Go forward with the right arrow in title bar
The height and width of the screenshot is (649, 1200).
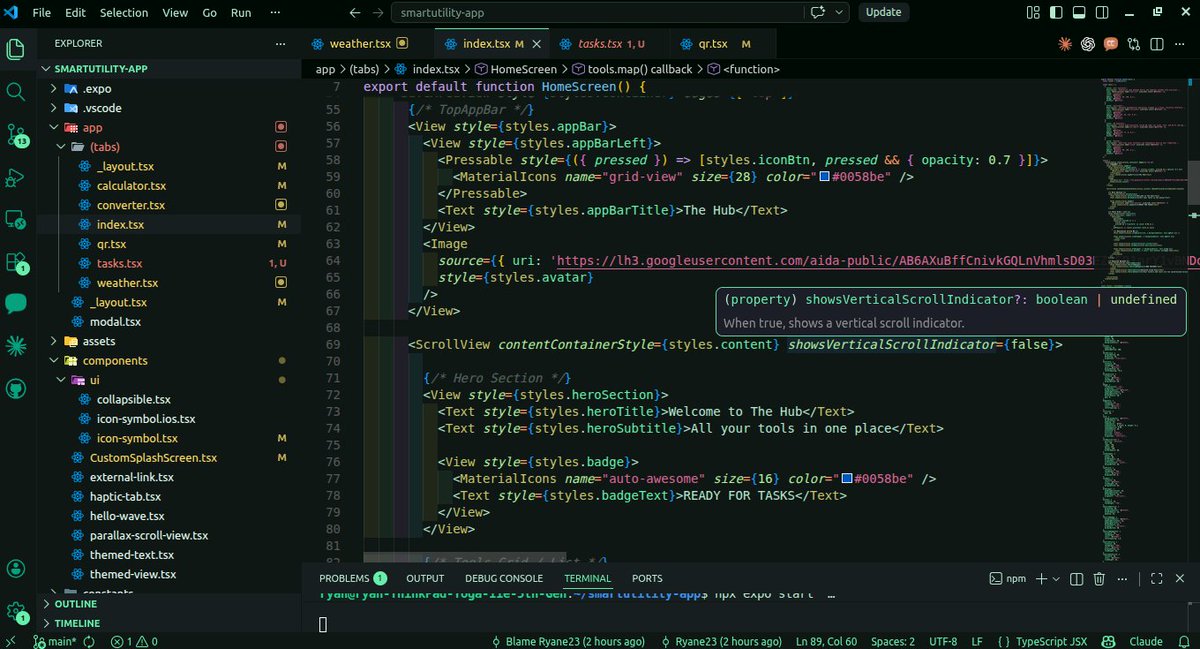click(378, 12)
